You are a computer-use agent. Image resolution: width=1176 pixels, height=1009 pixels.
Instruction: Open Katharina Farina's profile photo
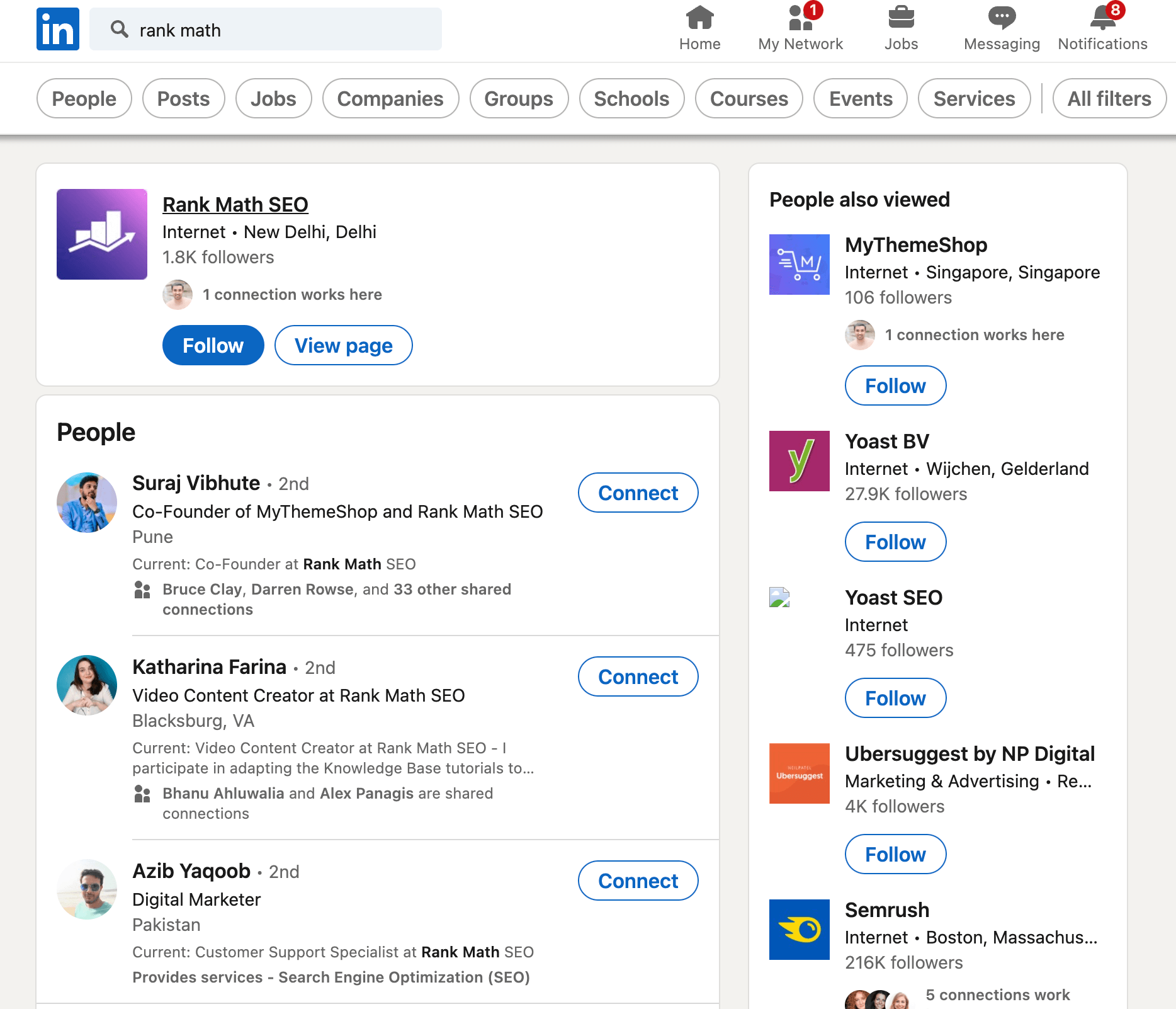(87, 685)
